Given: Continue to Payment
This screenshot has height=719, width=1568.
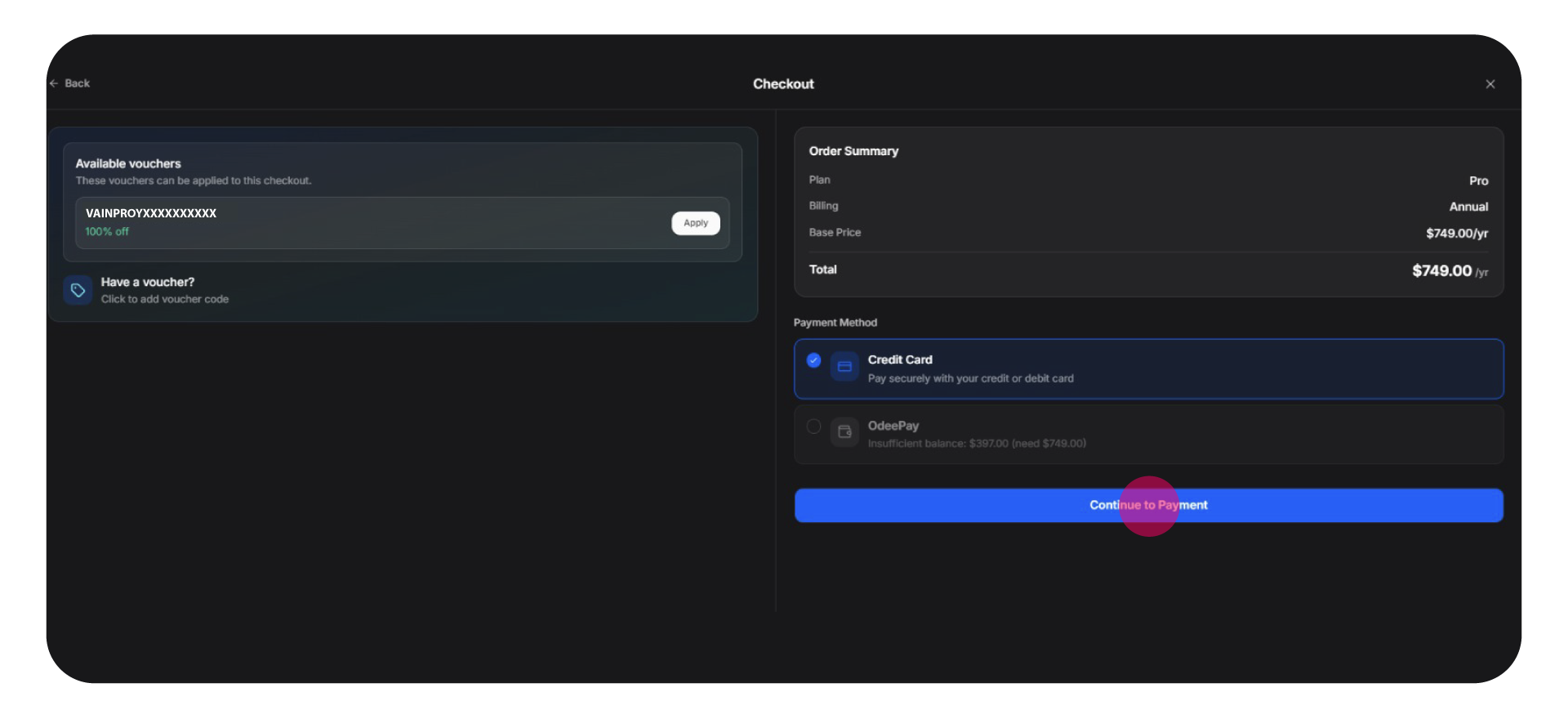Looking at the screenshot, I should point(1148,505).
